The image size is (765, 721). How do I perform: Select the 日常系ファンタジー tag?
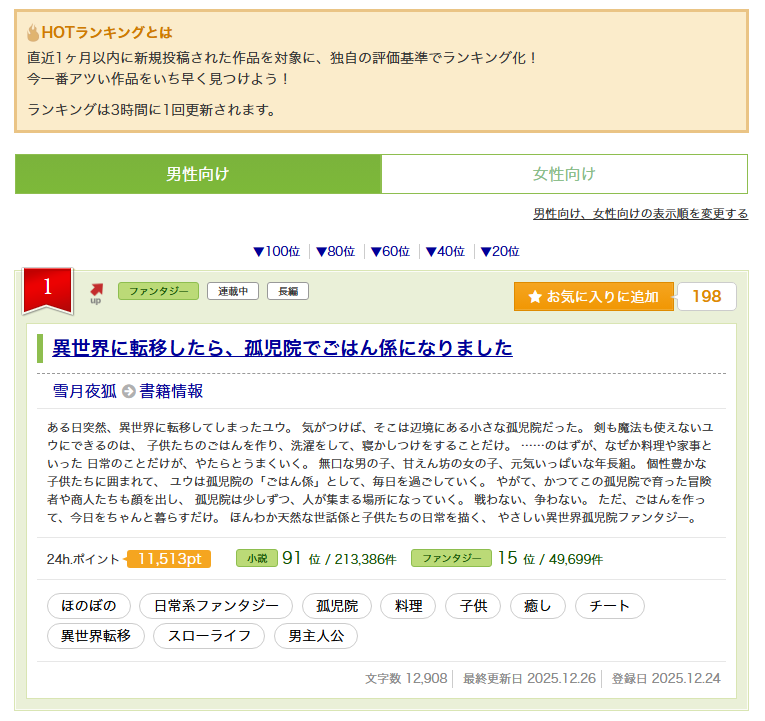pyautogui.click(x=216, y=606)
